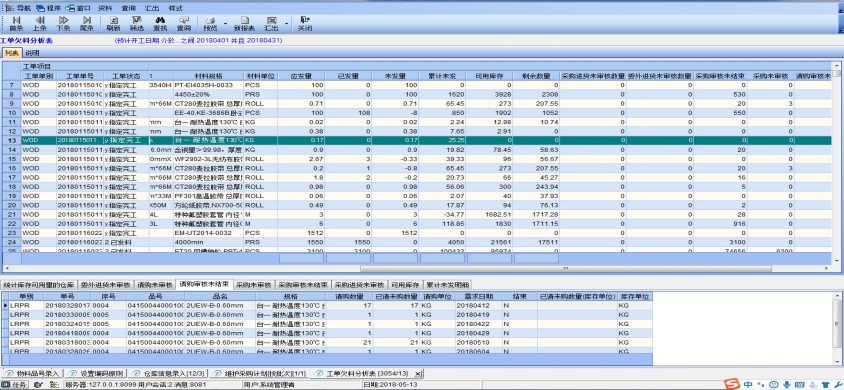This screenshot has height=390, width=844.
Task: Open the 导航 navigation menu
Action: (x=19, y=8)
